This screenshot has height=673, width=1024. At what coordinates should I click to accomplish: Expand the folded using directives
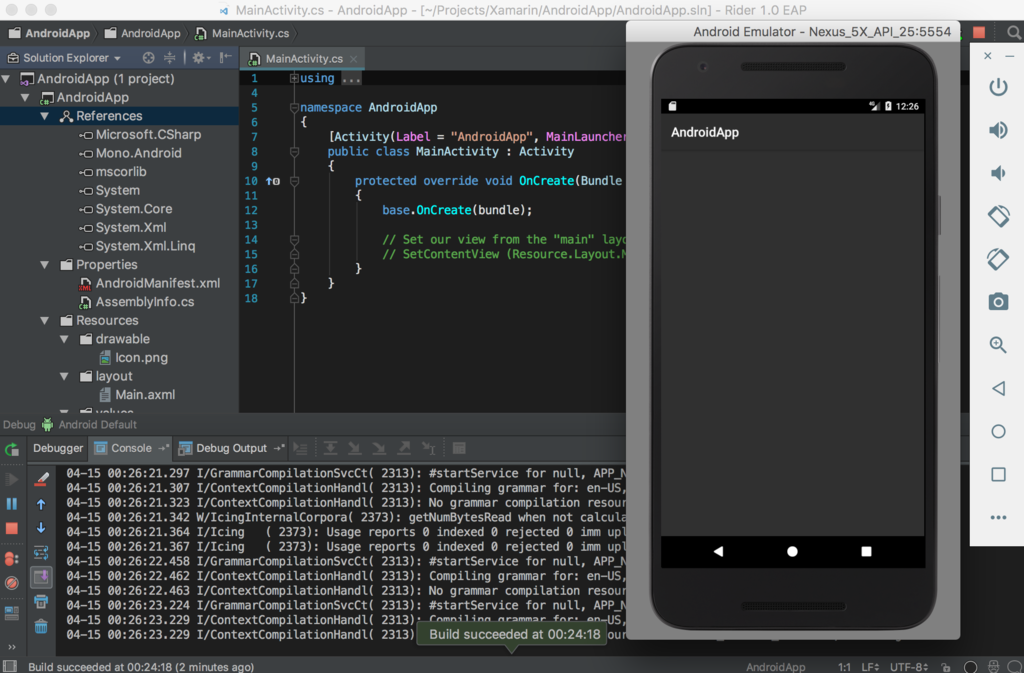pyautogui.click(x=294, y=78)
